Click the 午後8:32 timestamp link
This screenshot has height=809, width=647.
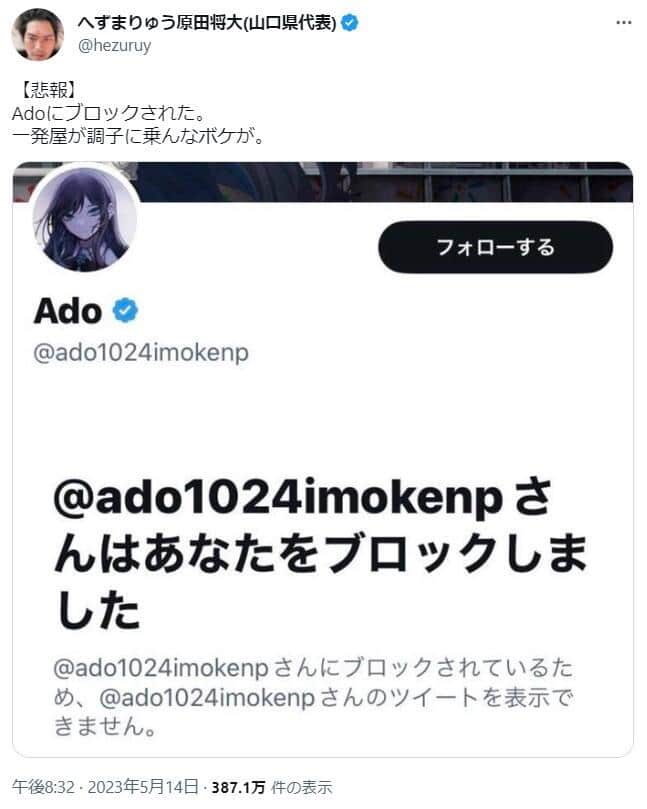coord(43,787)
